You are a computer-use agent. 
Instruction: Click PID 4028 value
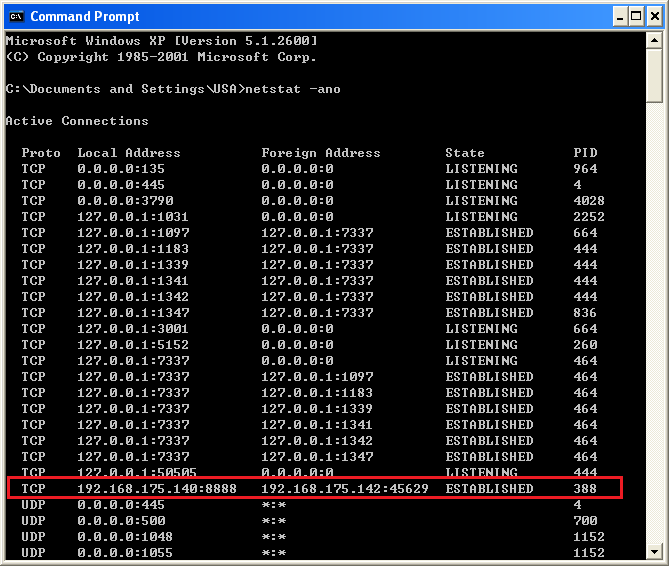click(x=589, y=201)
